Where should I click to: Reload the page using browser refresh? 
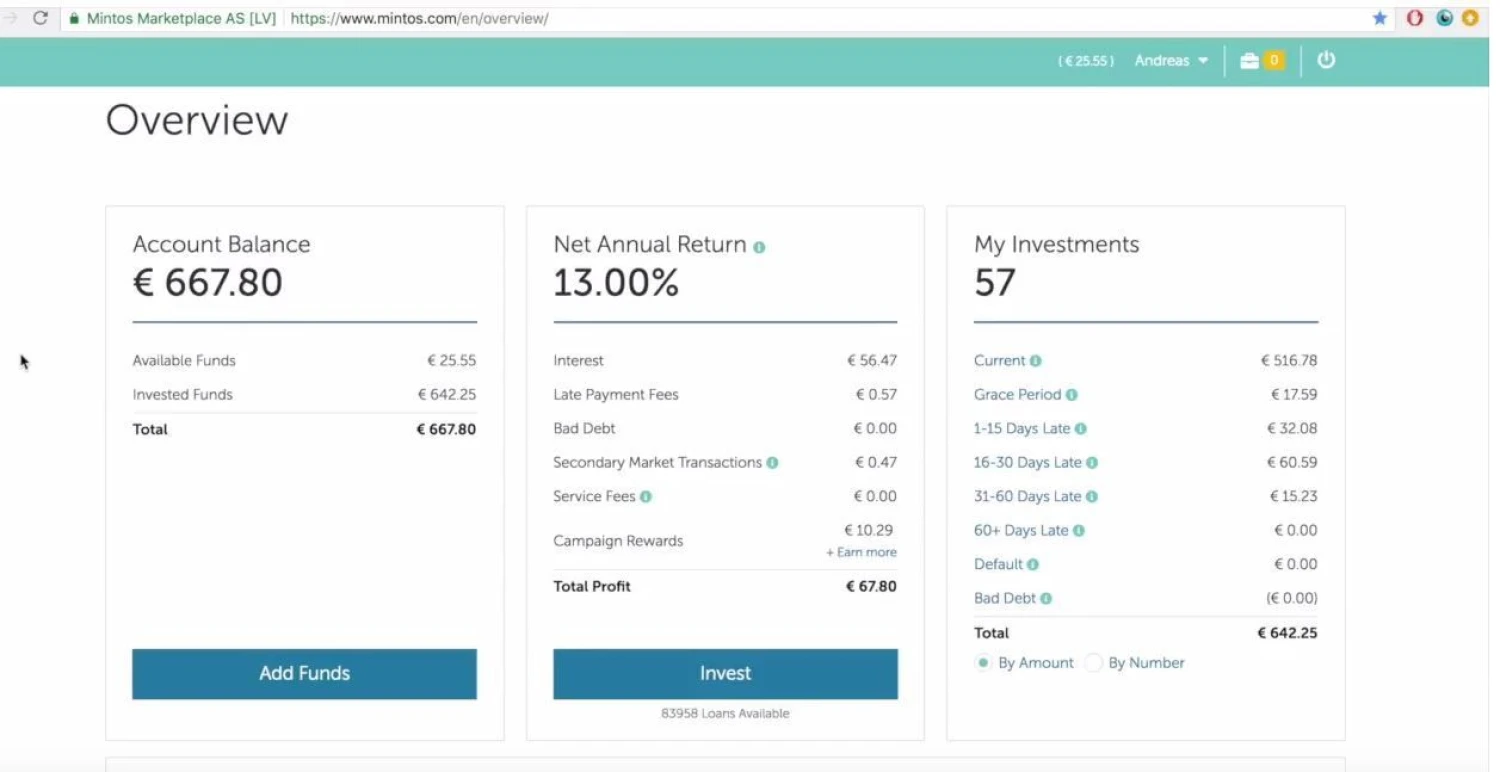[x=40, y=18]
